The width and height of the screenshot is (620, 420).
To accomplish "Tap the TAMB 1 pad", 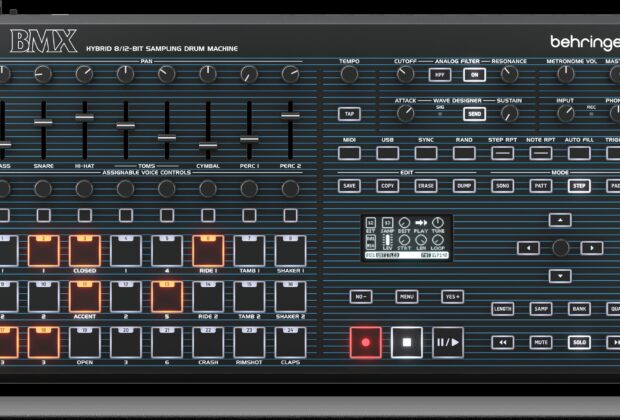I will point(249,251).
